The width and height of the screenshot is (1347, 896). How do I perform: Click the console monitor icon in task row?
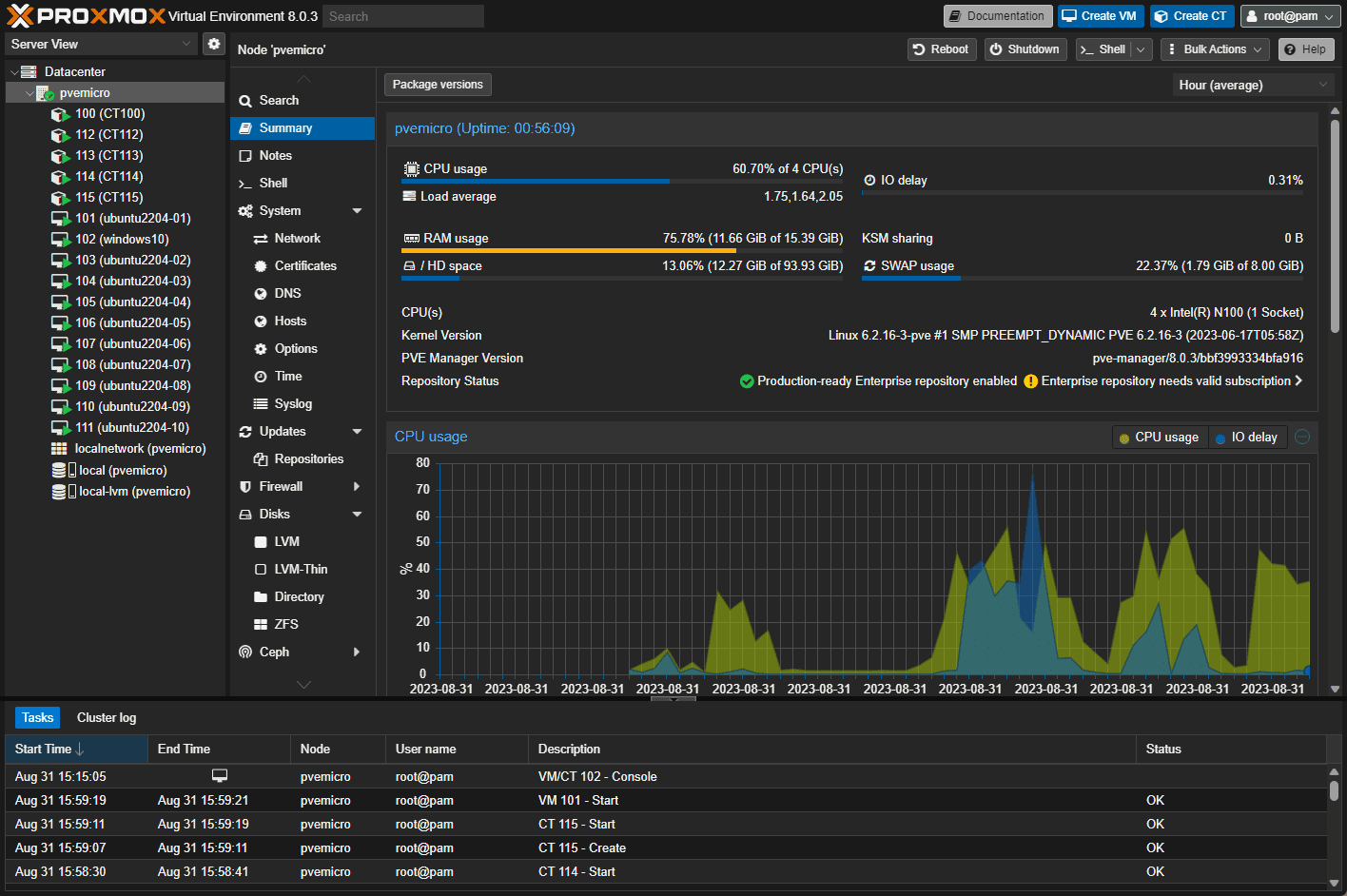click(220, 776)
